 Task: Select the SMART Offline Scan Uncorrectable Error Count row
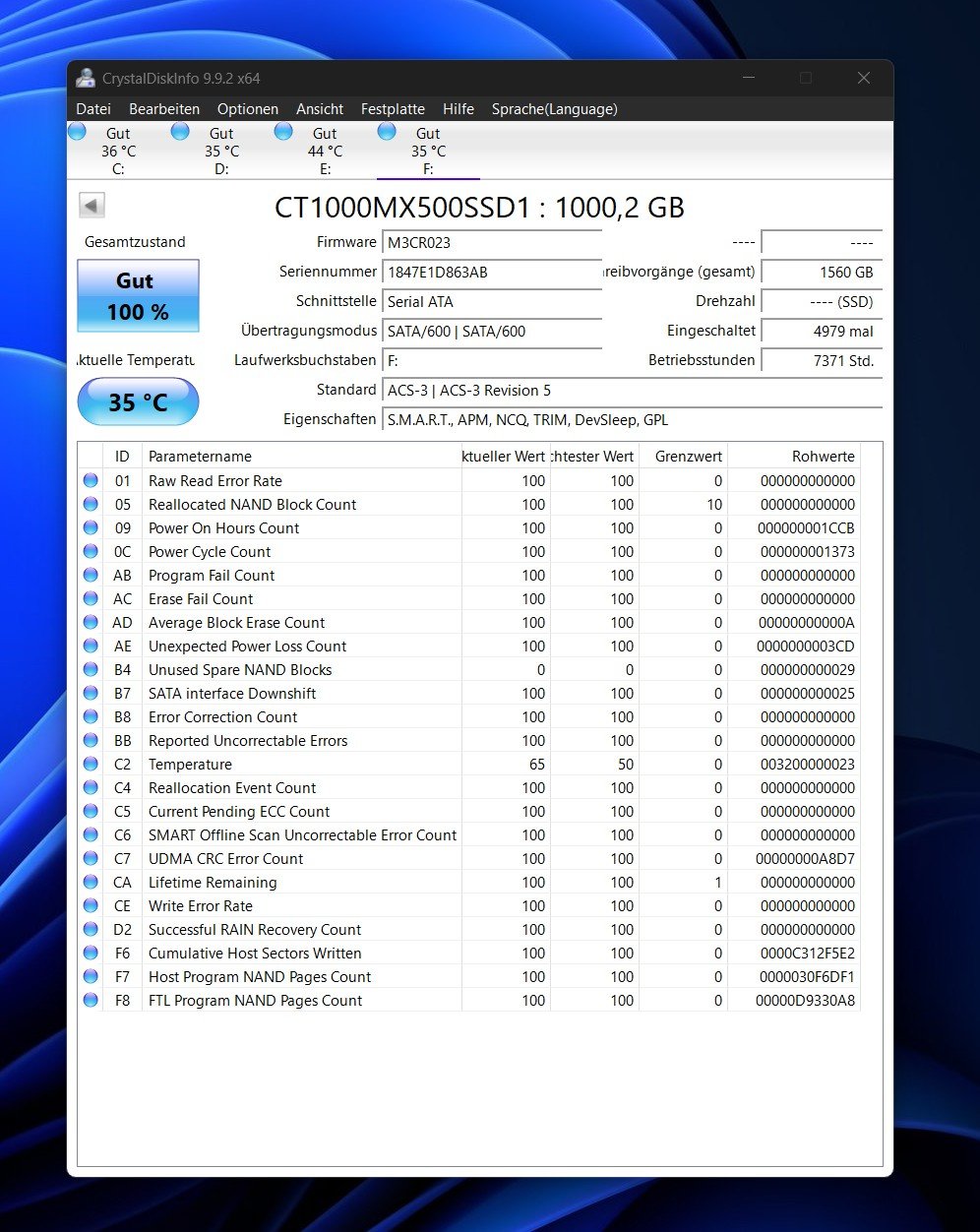pyautogui.click(x=469, y=834)
